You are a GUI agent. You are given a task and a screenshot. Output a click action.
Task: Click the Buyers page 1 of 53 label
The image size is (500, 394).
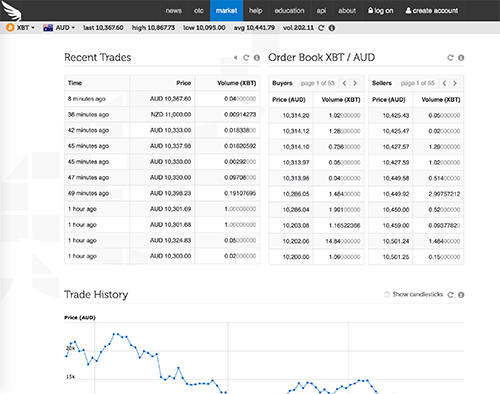tap(317, 83)
